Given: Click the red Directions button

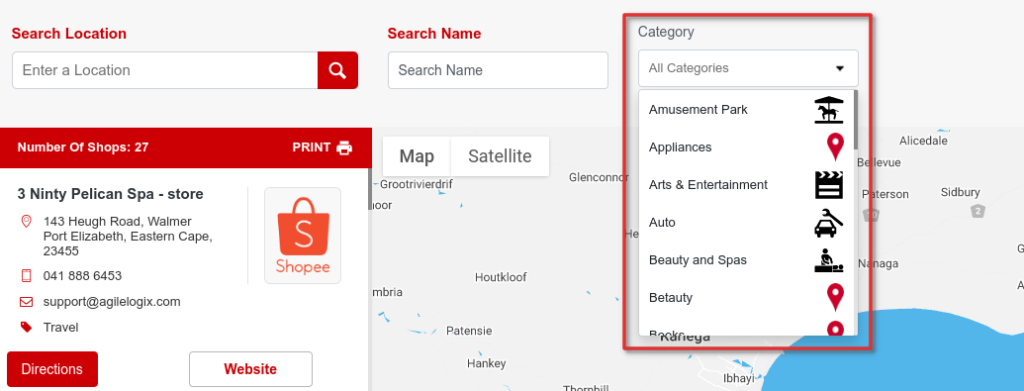Looking at the screenshot, I should point(52,369).
